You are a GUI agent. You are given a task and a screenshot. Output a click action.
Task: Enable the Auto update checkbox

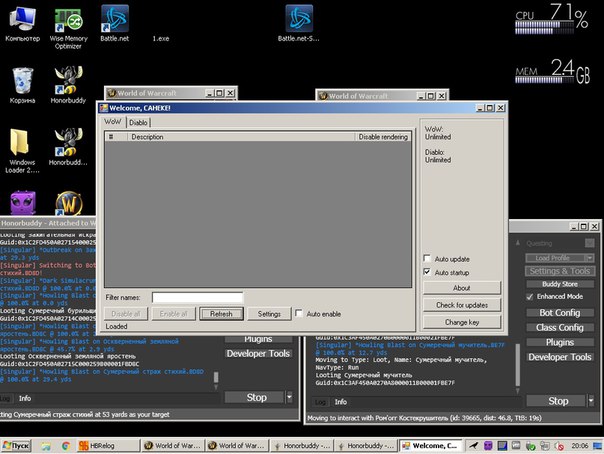coord(428,258)
